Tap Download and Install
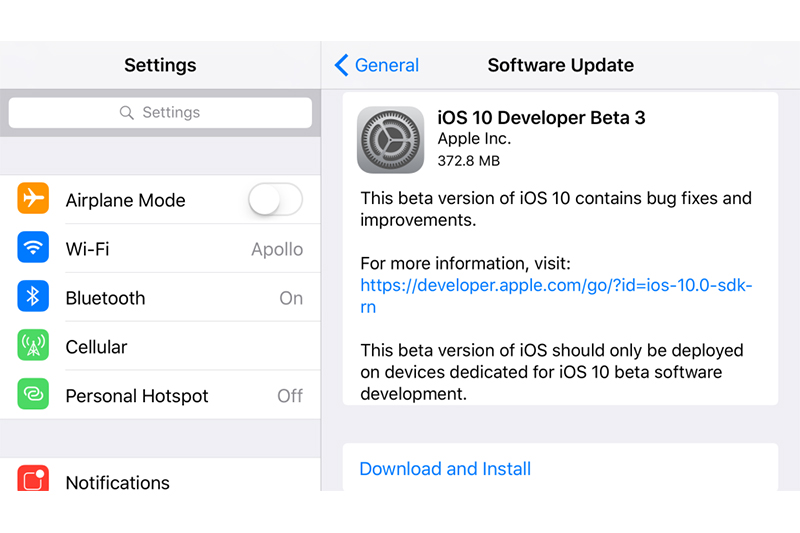 (x=445, y=469)
